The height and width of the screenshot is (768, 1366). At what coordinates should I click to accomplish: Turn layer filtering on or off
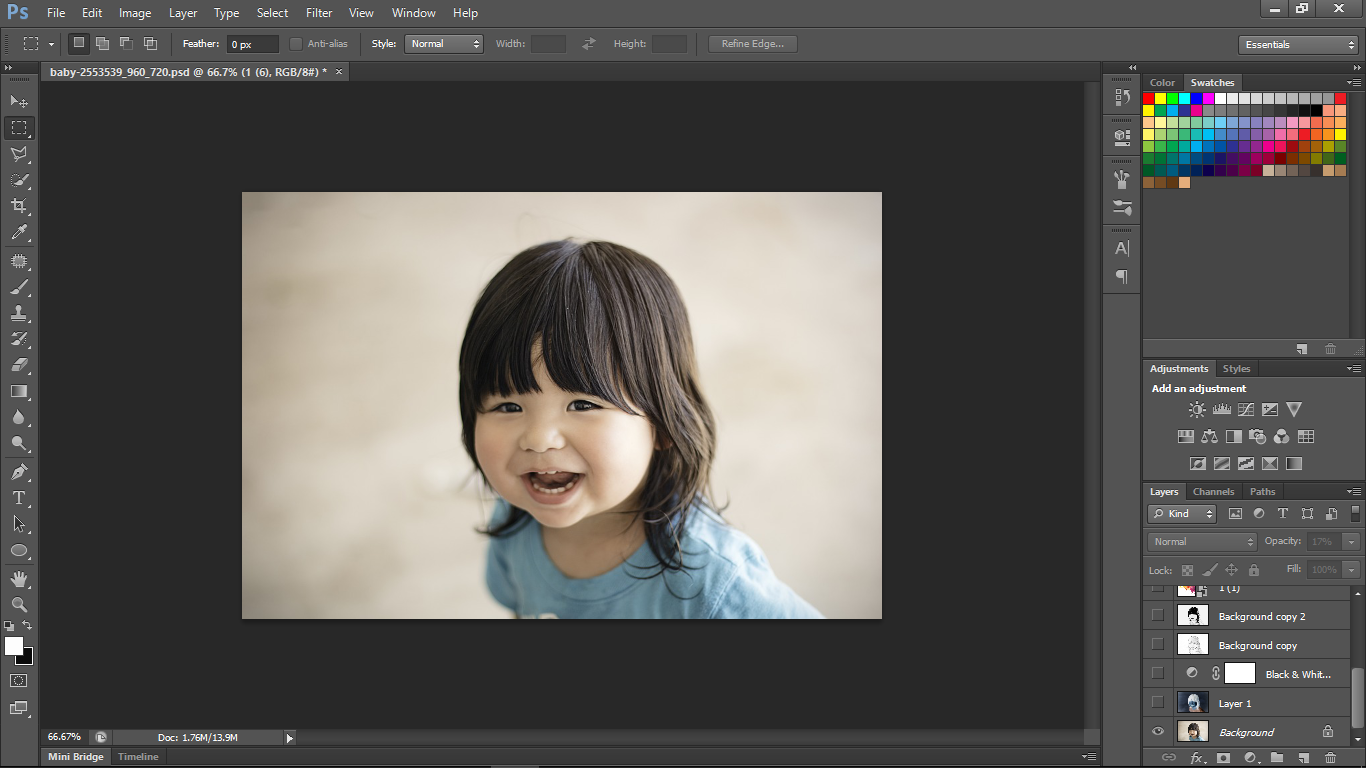tap(1356, 513)
